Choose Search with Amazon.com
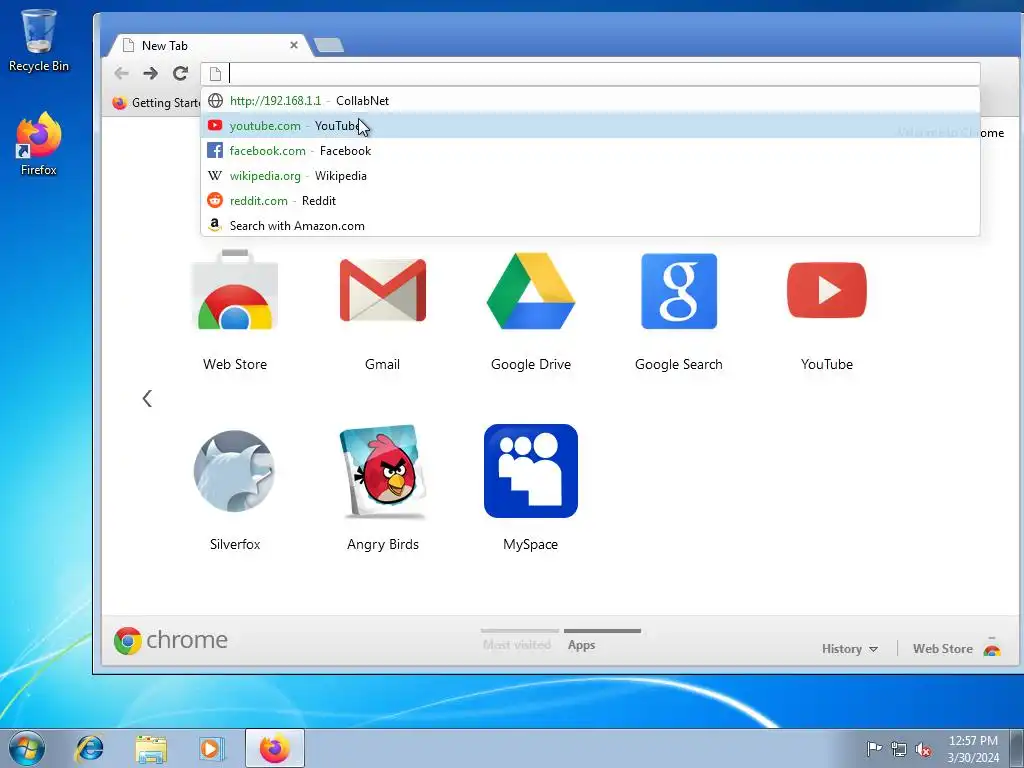Viewport: 1024px width, 768px height. coord(590,225)
